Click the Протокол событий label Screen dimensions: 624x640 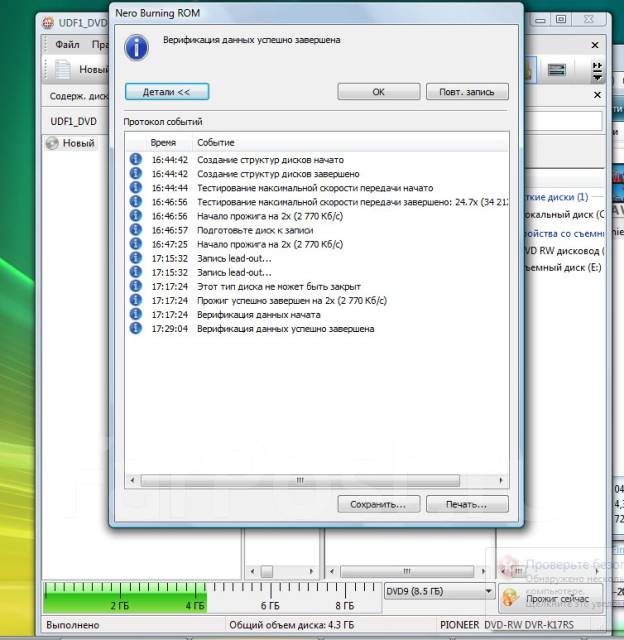[x=163, y=122]
